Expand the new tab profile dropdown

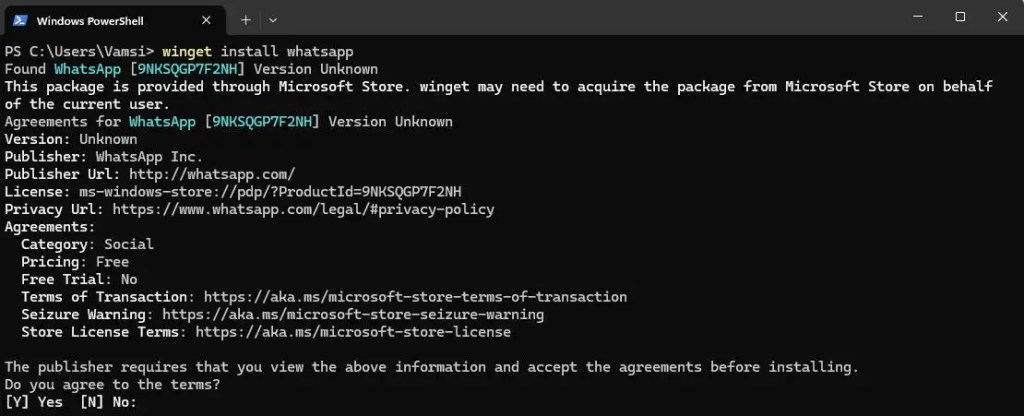(273, 20)
